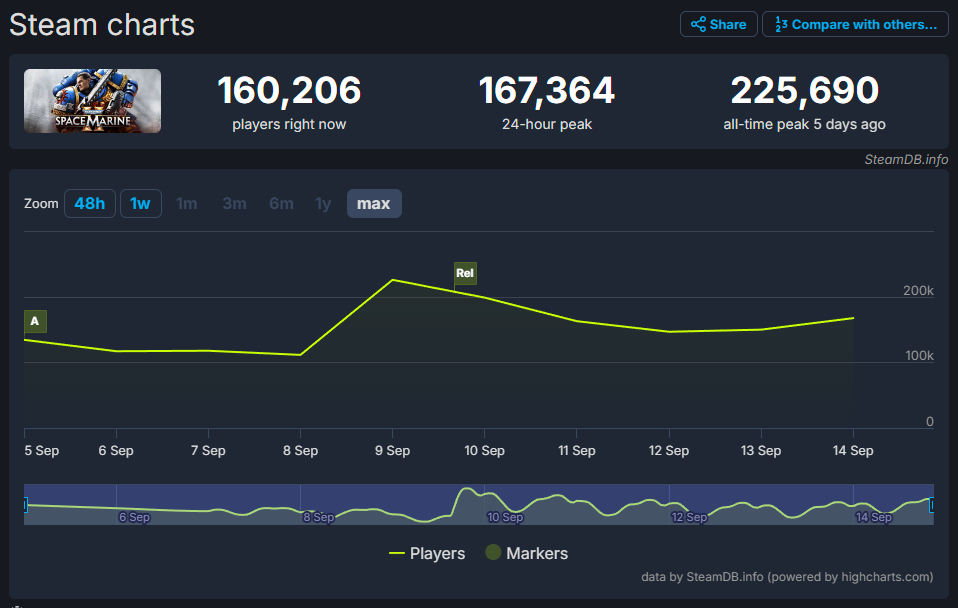
Task: Click the Space Marine game thumbnail
Action: point(92,101)
